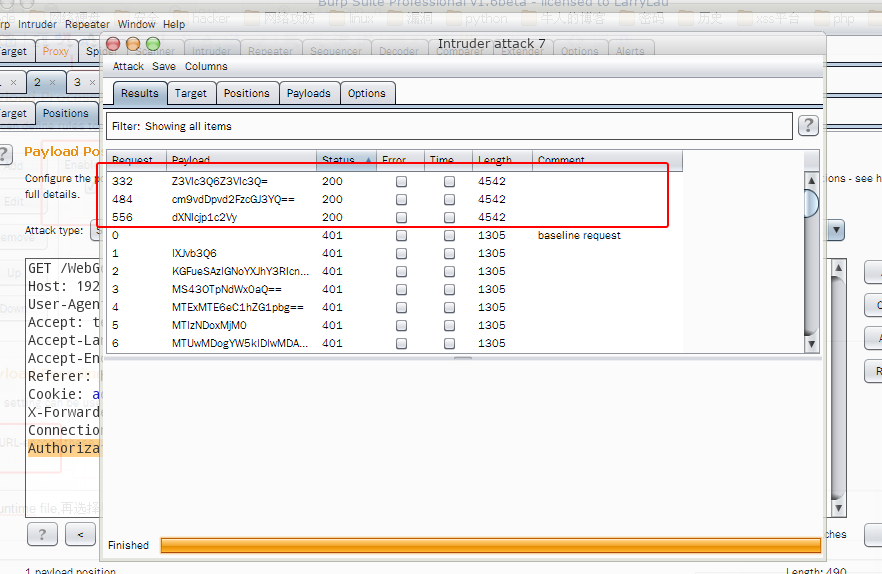Open Help menu in Burp menu bar
The height and width of the screenshot is (574, 882).
click(x=174, y=24)
